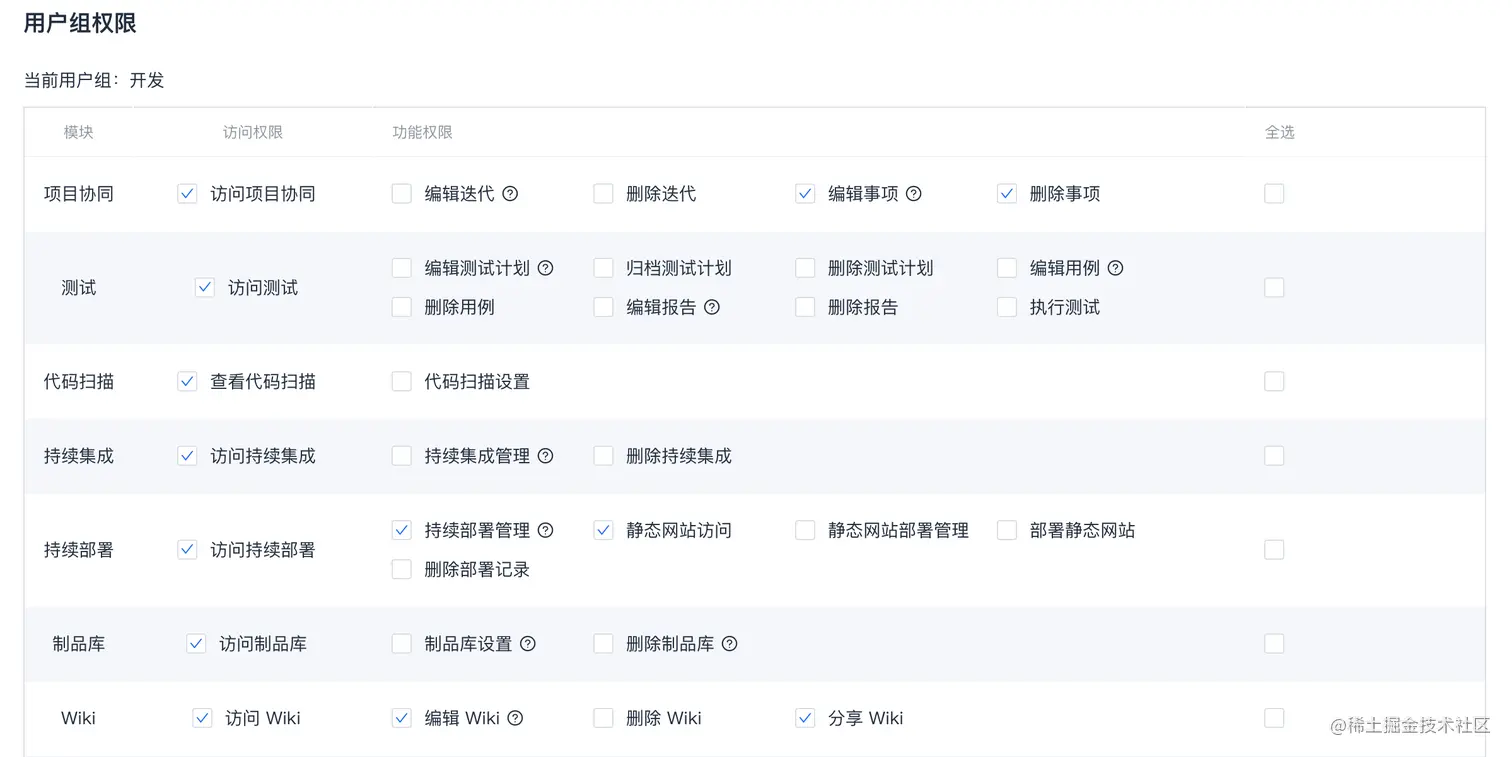Toggle select-all checkbox for Wiki row
The height and width of the screenshot is (757, 1512).
tap(1274, 718)
